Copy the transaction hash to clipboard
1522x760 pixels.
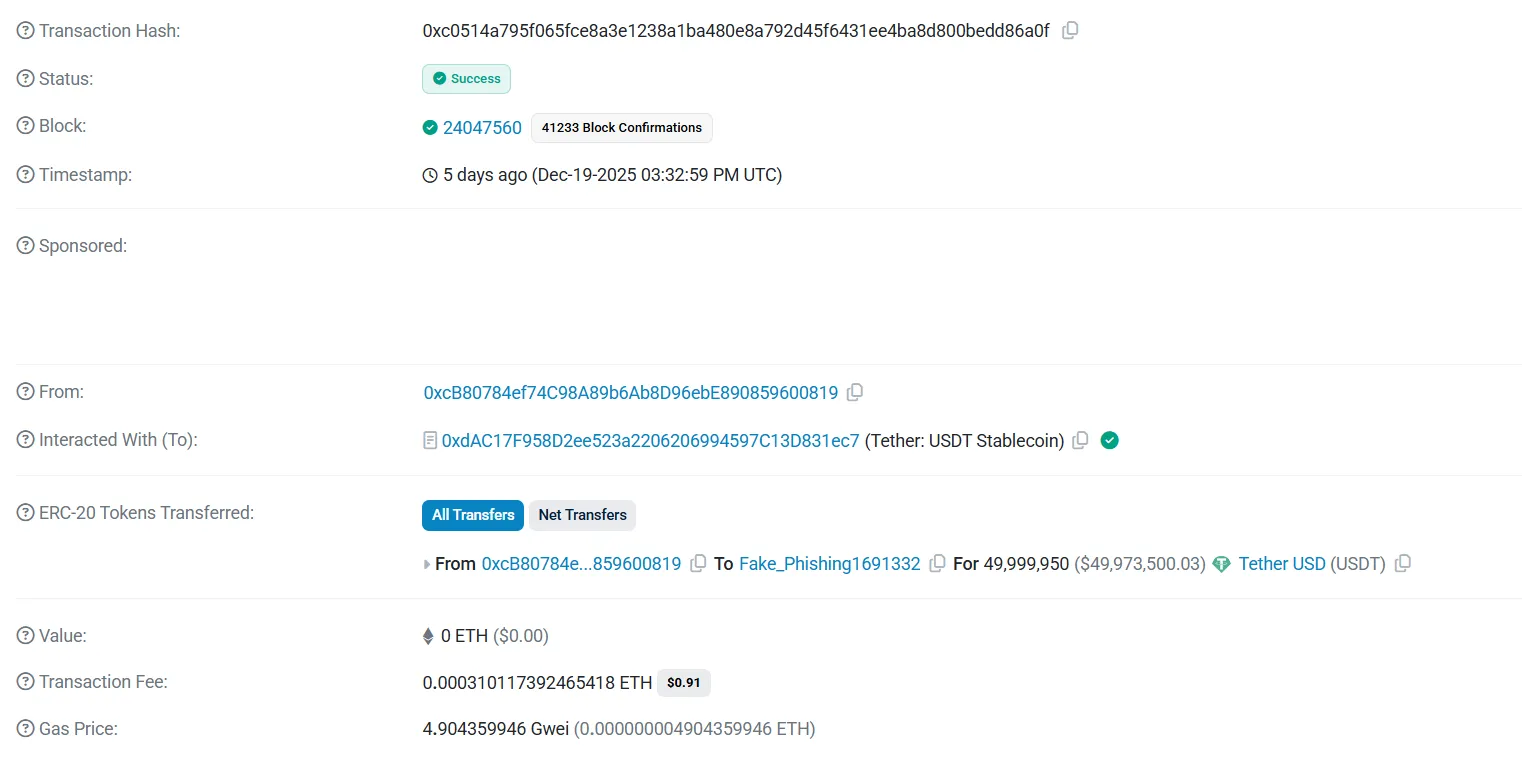point(1070,30)
